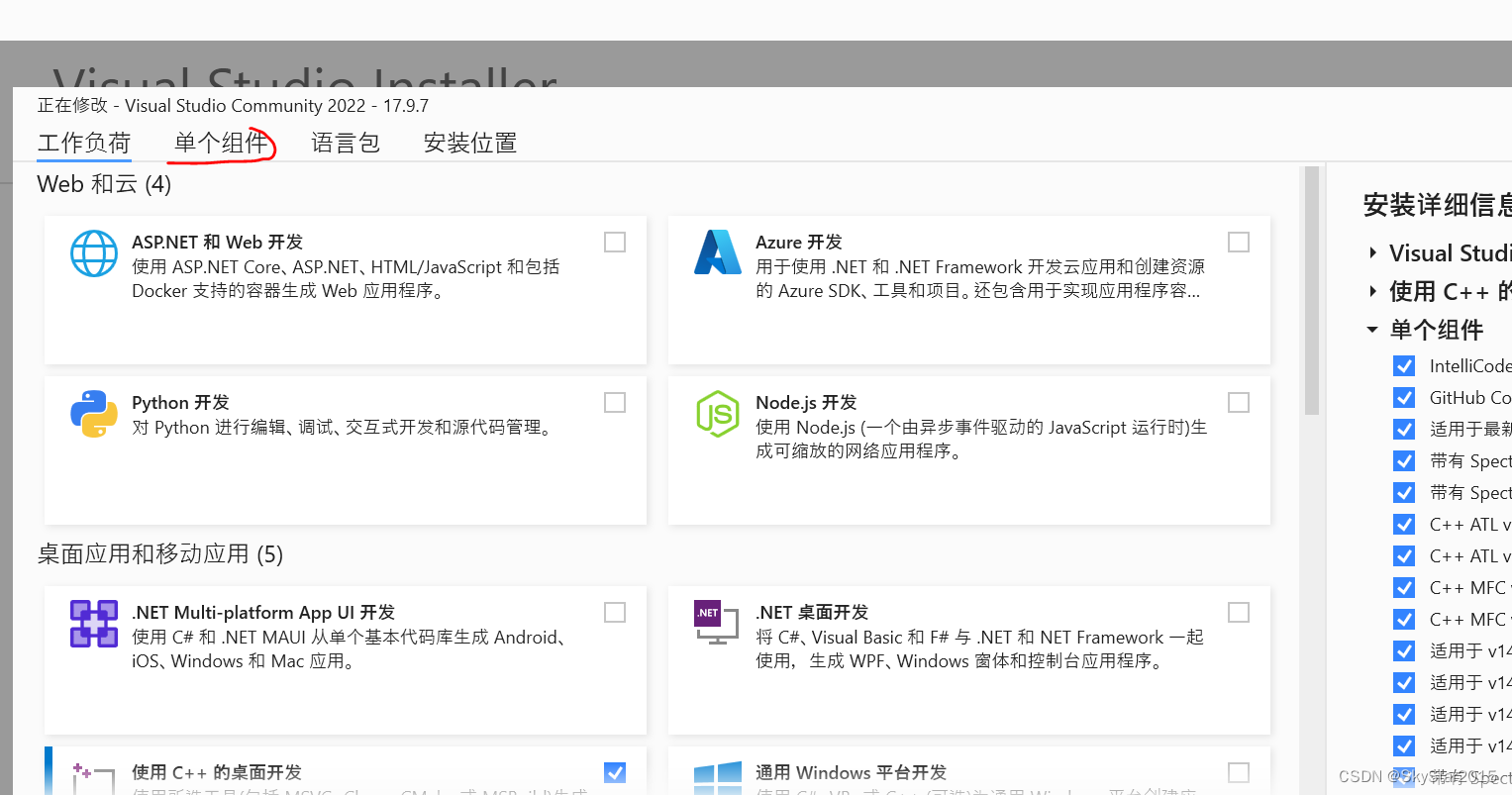
Task: Open the 安装位置 tab
Action: [470, 144]
